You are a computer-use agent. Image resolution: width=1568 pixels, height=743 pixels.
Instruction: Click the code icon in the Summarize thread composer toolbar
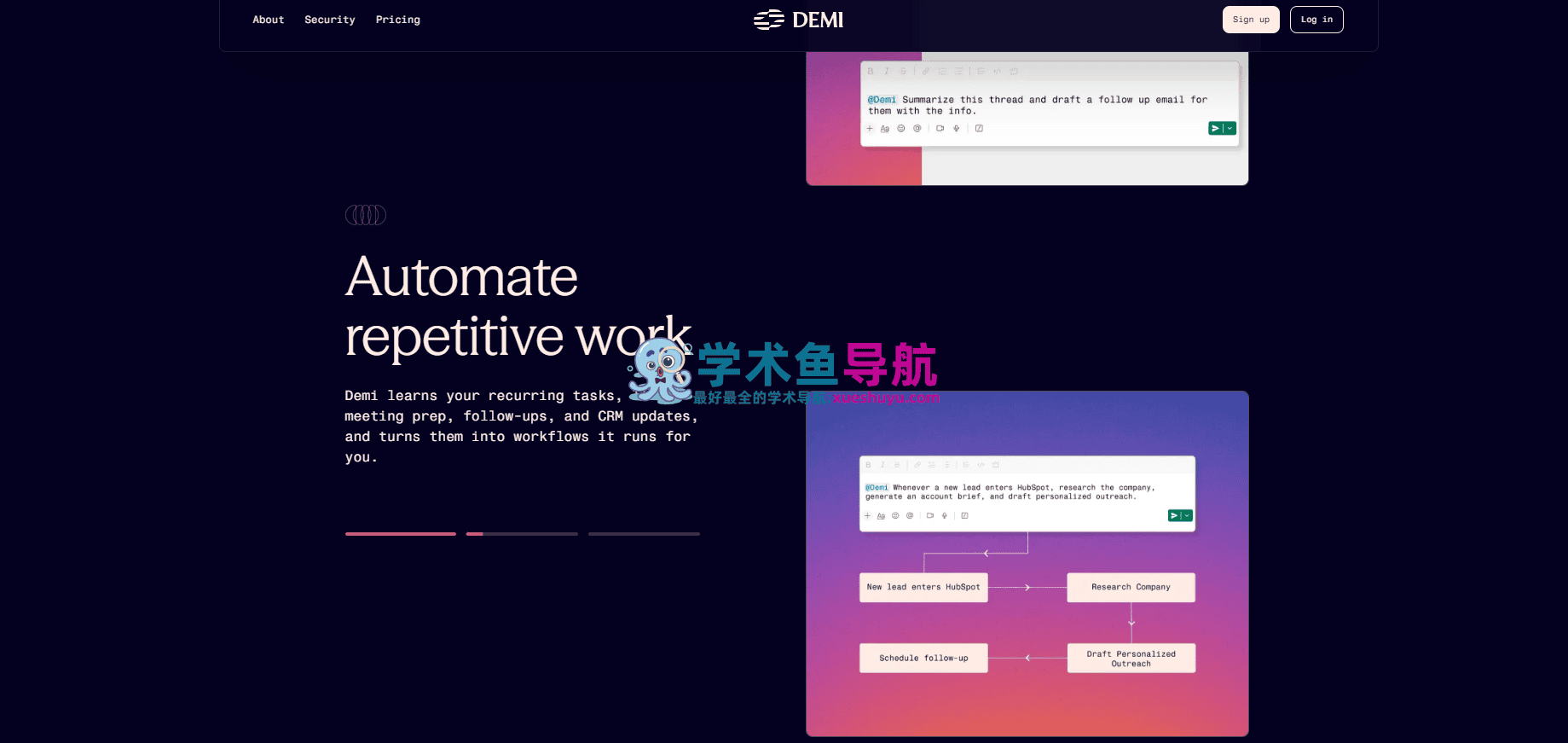[998, 72]
